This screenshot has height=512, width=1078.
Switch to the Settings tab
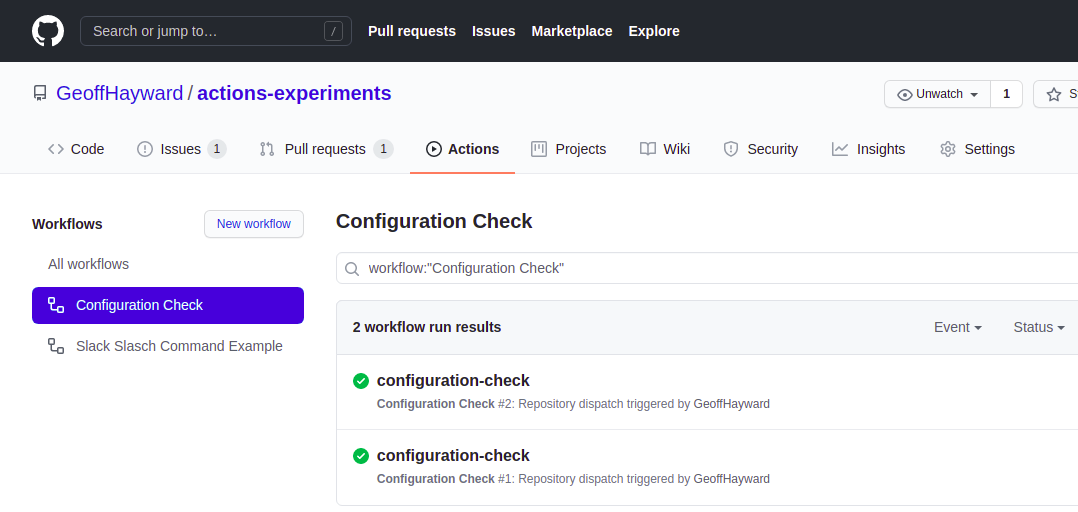click(977, 149)
